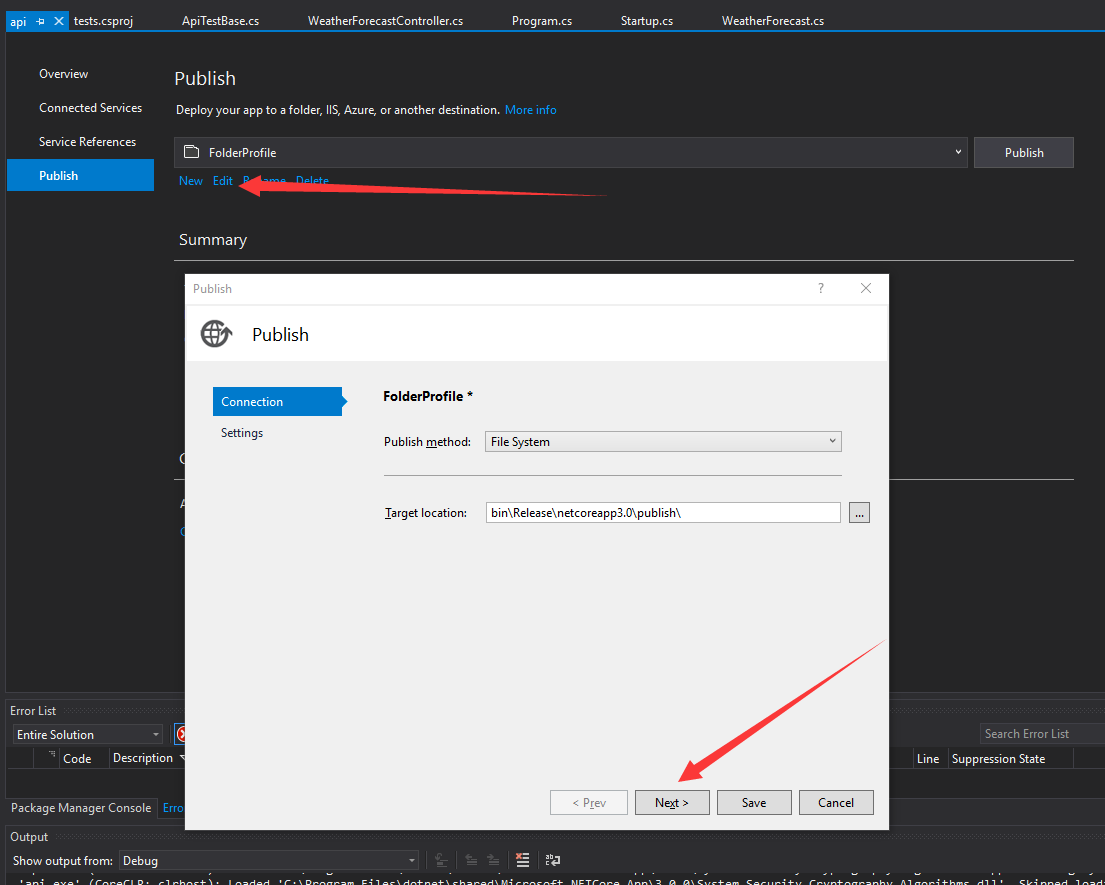This screenshot has height=885, width=1105.
Task: Switch to Program.cs tab
Action: 542,21
